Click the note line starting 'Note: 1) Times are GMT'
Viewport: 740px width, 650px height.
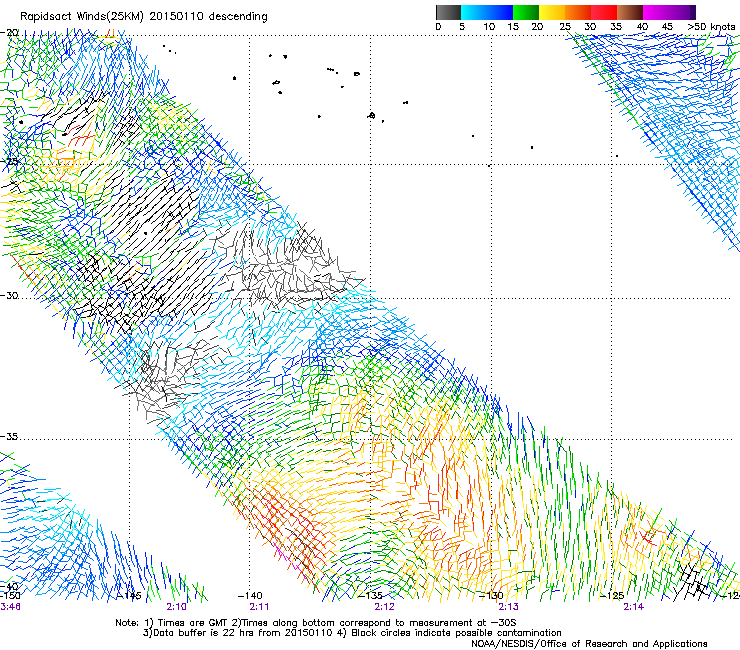coord(316,623)
